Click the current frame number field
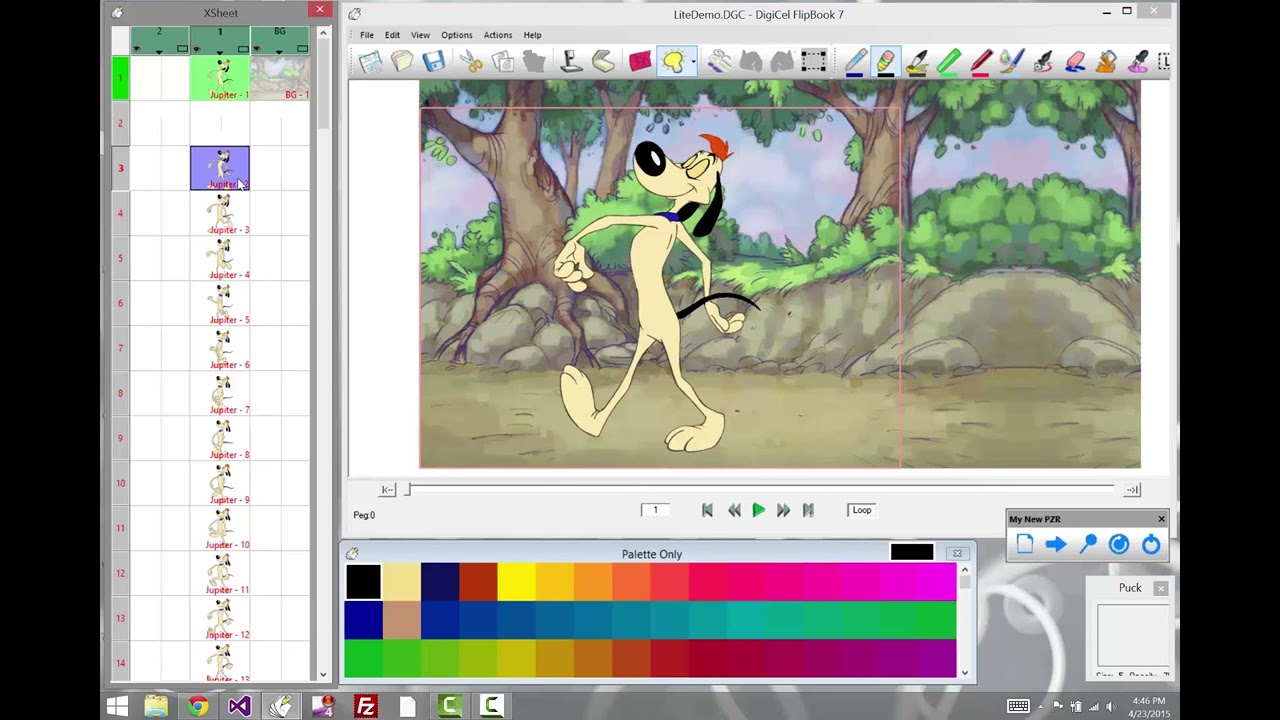Screen dimensions: 1280x720 pyautogui.click(x=656, y=510)
